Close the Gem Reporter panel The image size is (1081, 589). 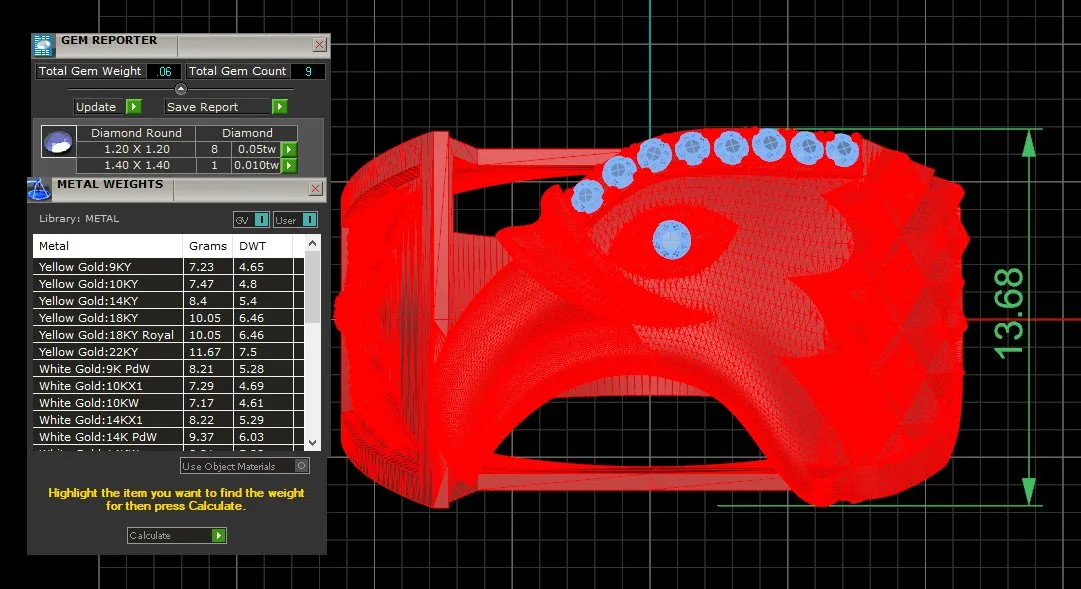[x=319, y=45]
